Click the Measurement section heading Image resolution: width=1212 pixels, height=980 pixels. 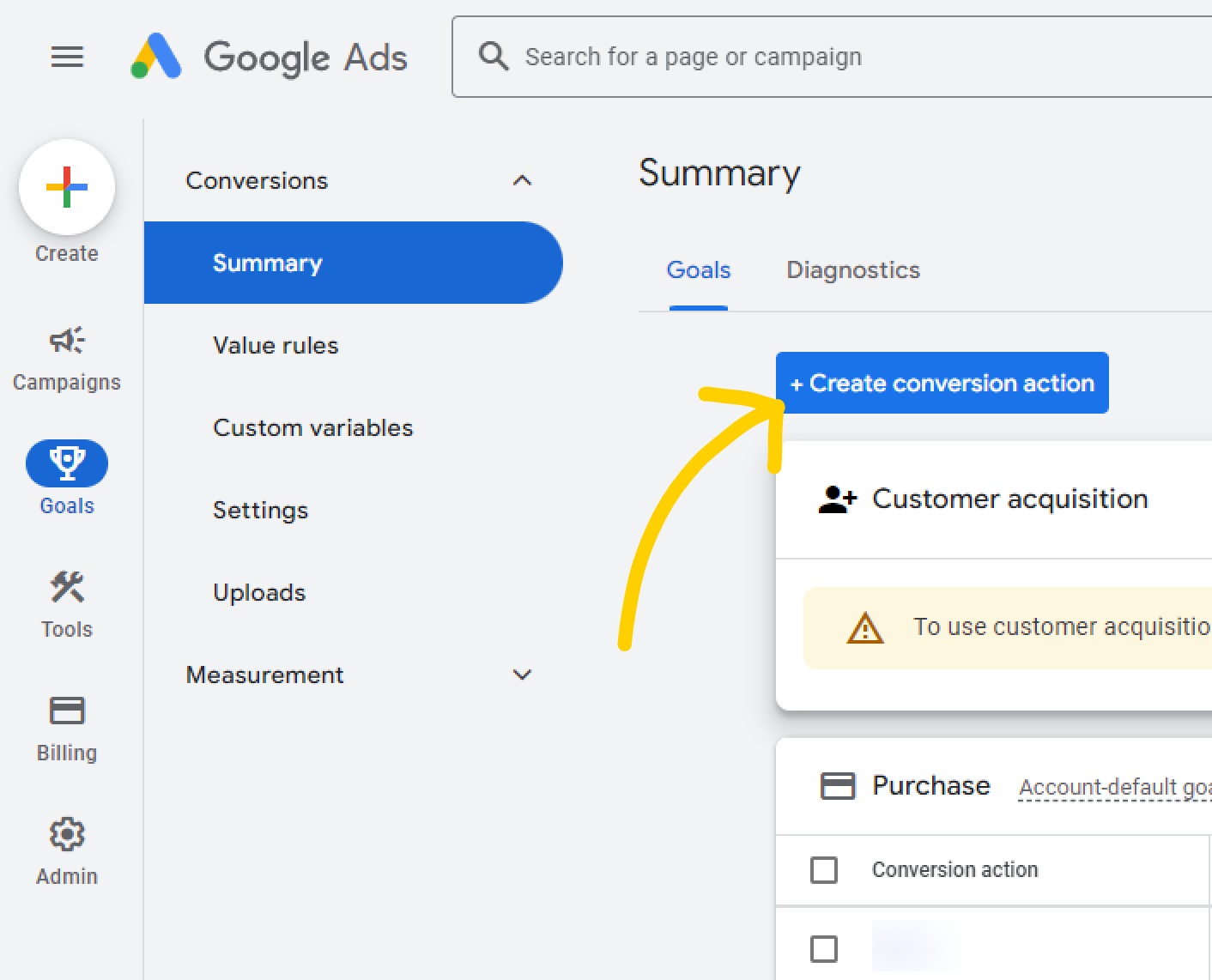264,675
